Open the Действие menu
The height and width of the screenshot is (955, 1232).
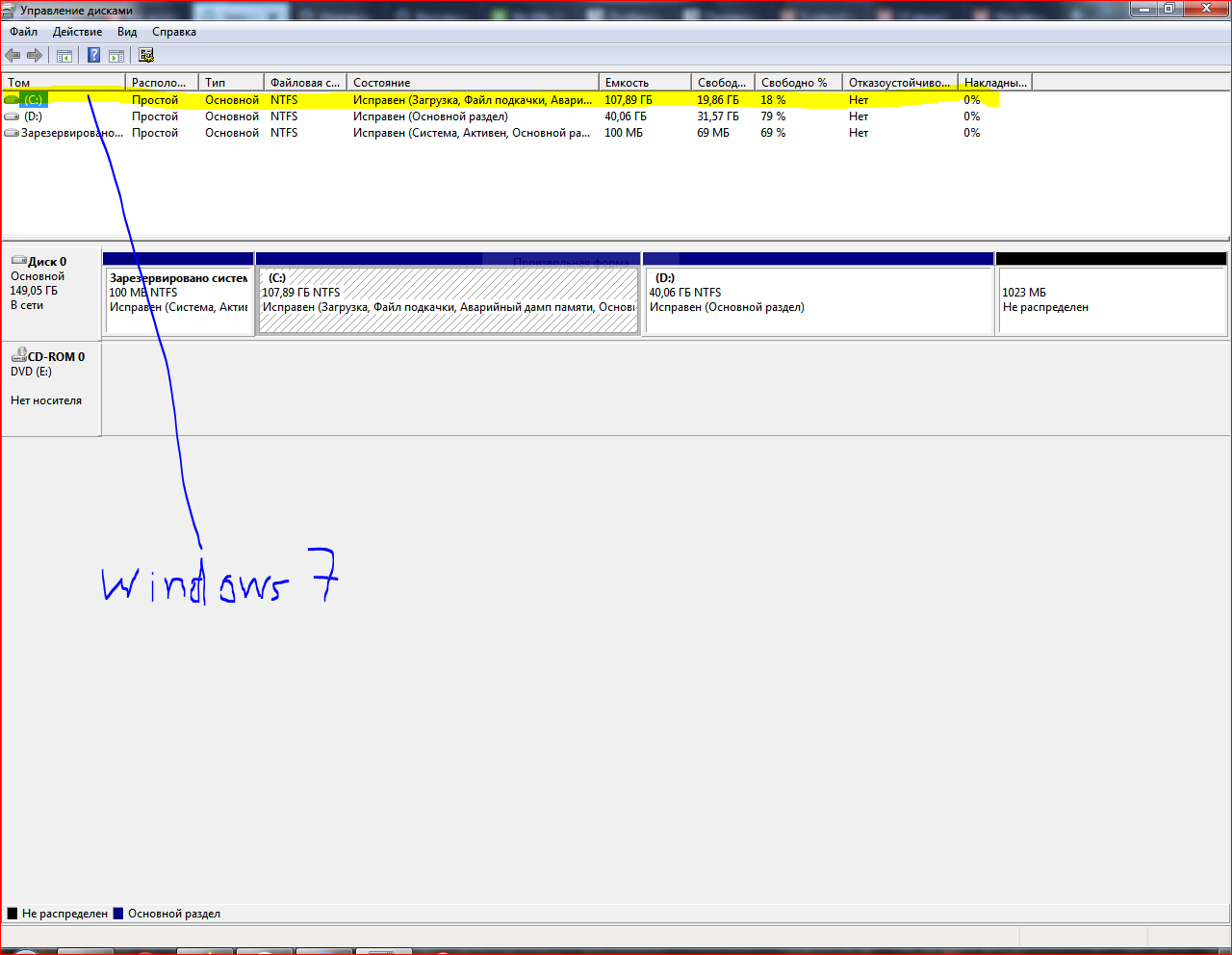pyautogui.click(x=77, y=32)
